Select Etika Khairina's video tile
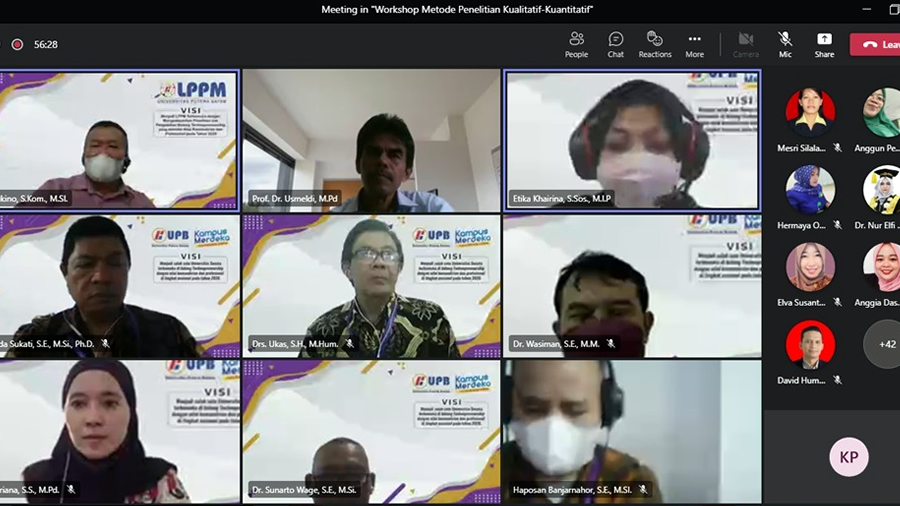The image size is (900, 506). click(x=632, y=139)
